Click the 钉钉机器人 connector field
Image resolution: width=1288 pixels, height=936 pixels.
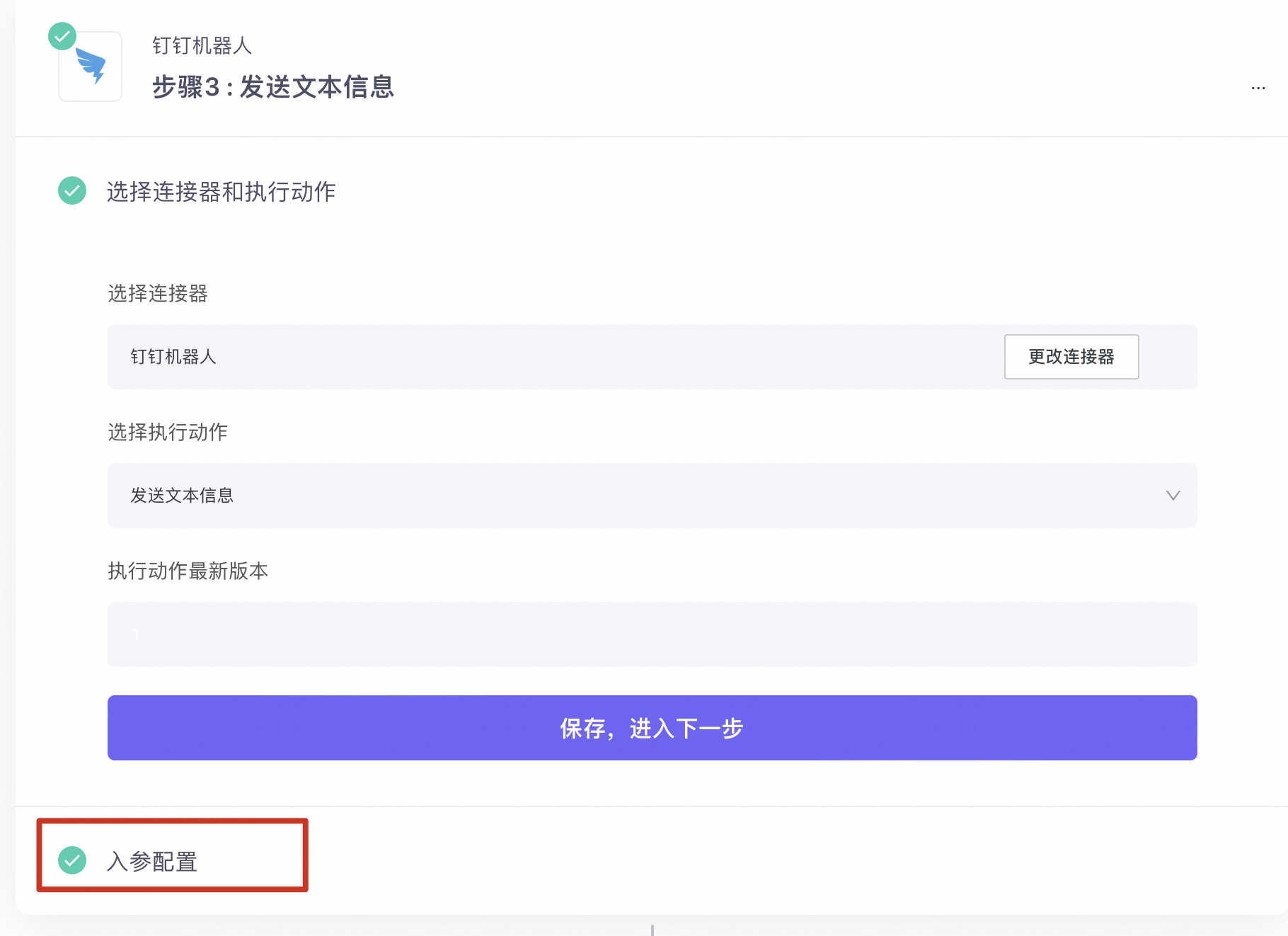point(652,357)
